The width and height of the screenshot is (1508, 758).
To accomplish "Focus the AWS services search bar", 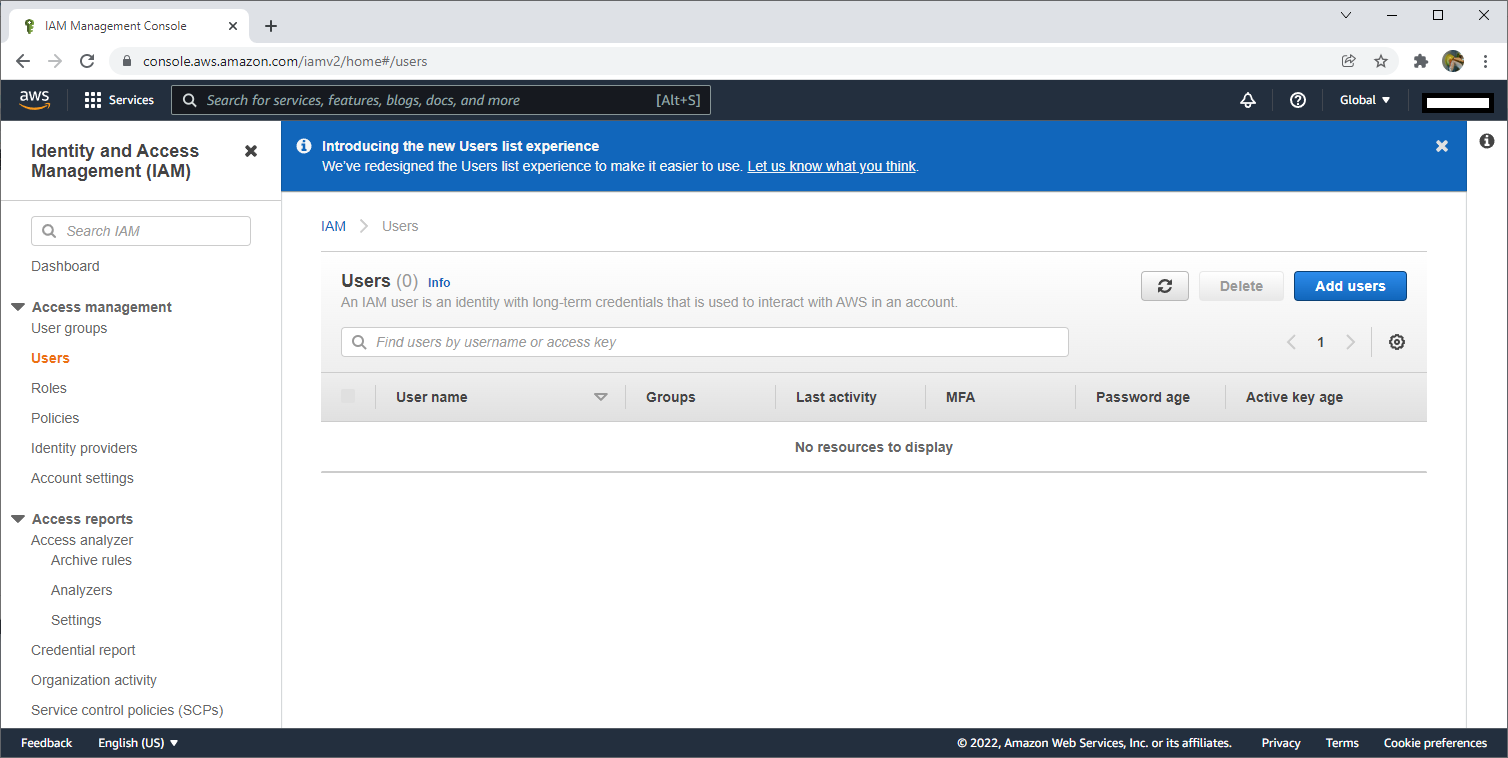I will tap(441, 100).
